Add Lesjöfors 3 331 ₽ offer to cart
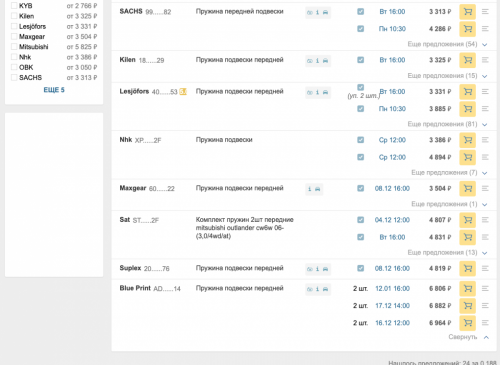 pos(467,92)
